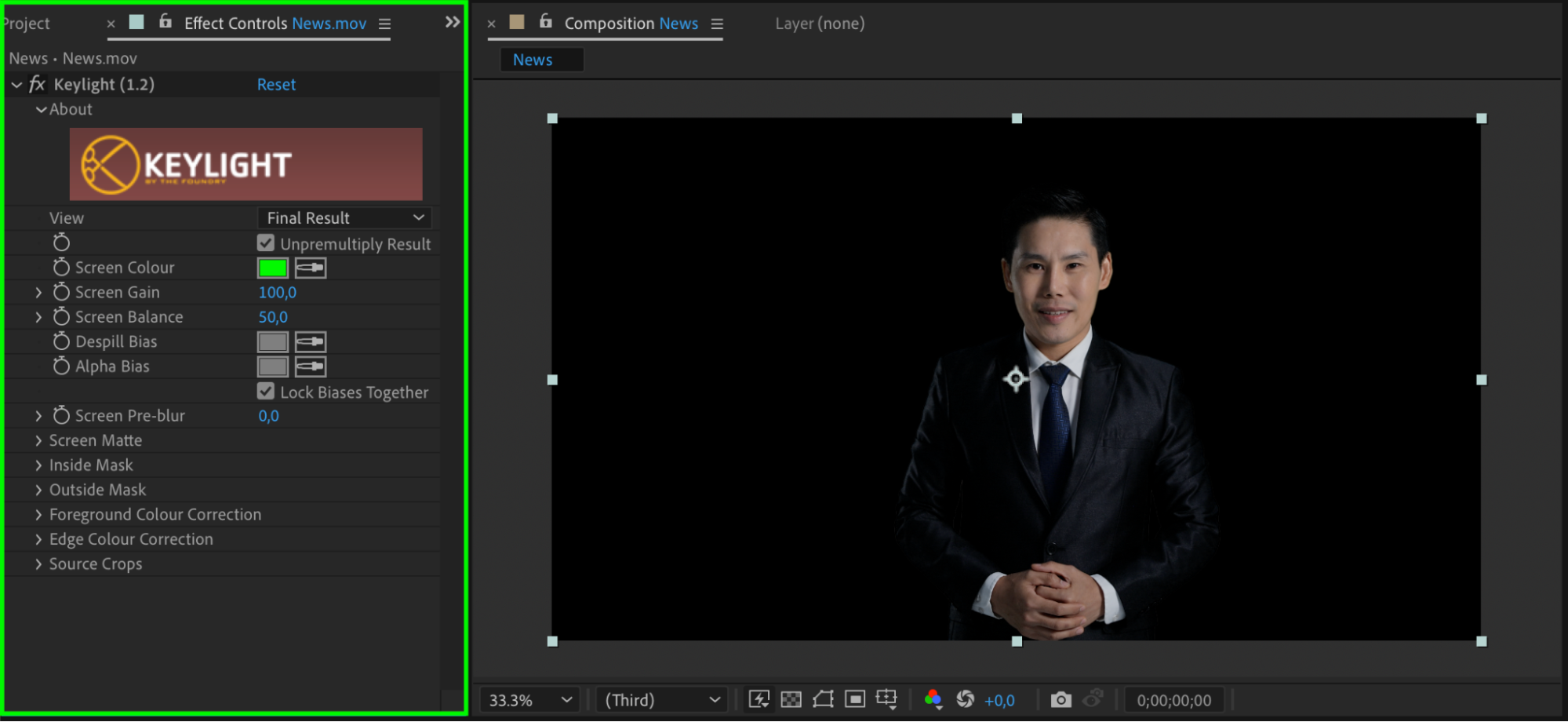Uncheck Unpremultiply Result checkbox
Viewport: 1568px width, 722px height.
coord(266,243)
